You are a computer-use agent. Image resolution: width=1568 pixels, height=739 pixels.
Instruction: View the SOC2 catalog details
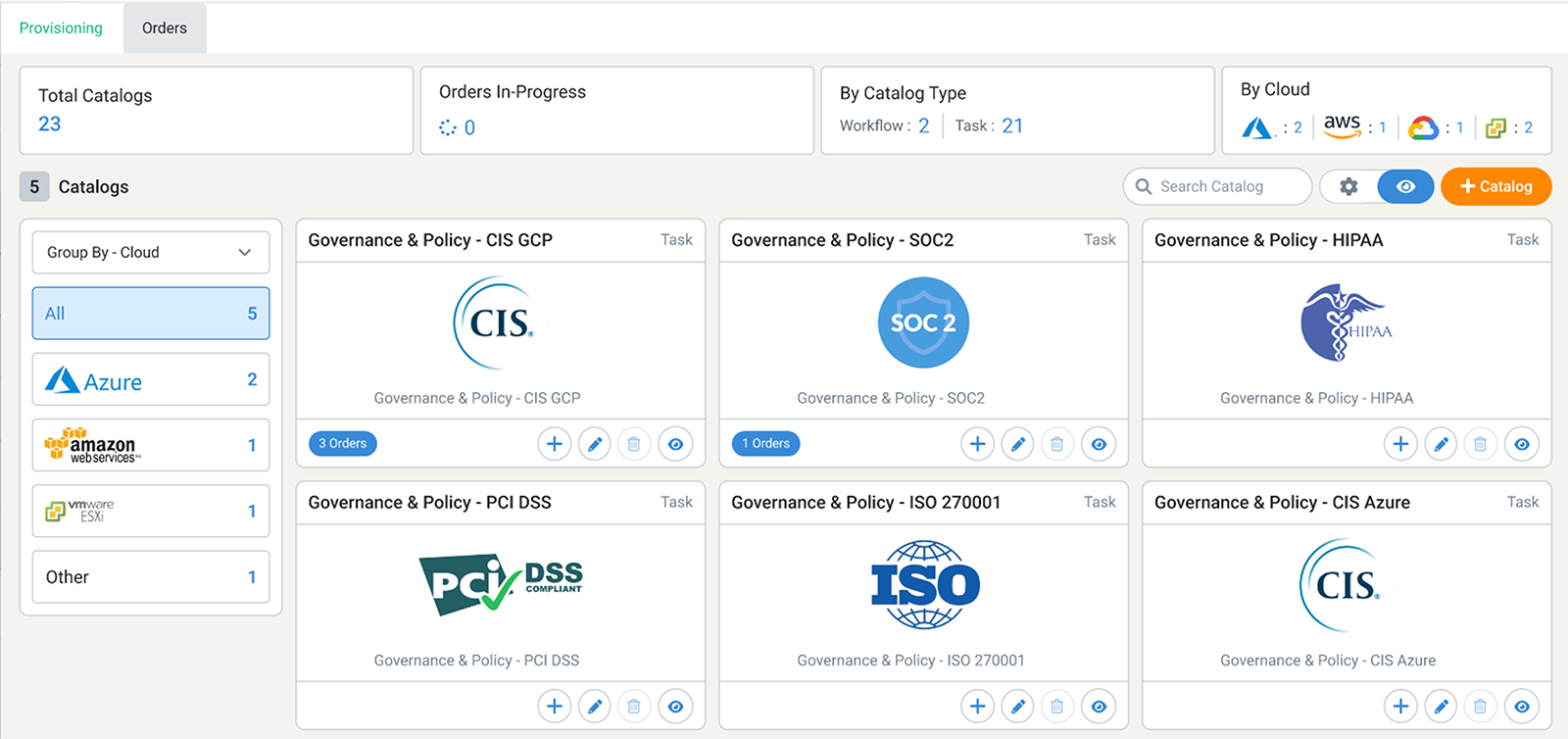click(x=1099, y=444)
